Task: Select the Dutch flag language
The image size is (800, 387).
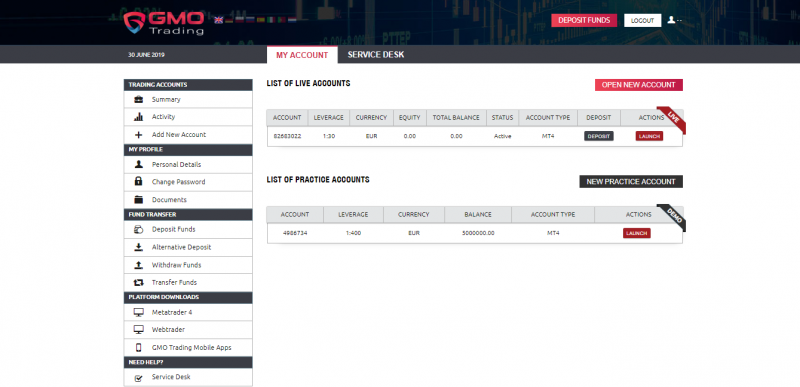Action: coord(292,20)
